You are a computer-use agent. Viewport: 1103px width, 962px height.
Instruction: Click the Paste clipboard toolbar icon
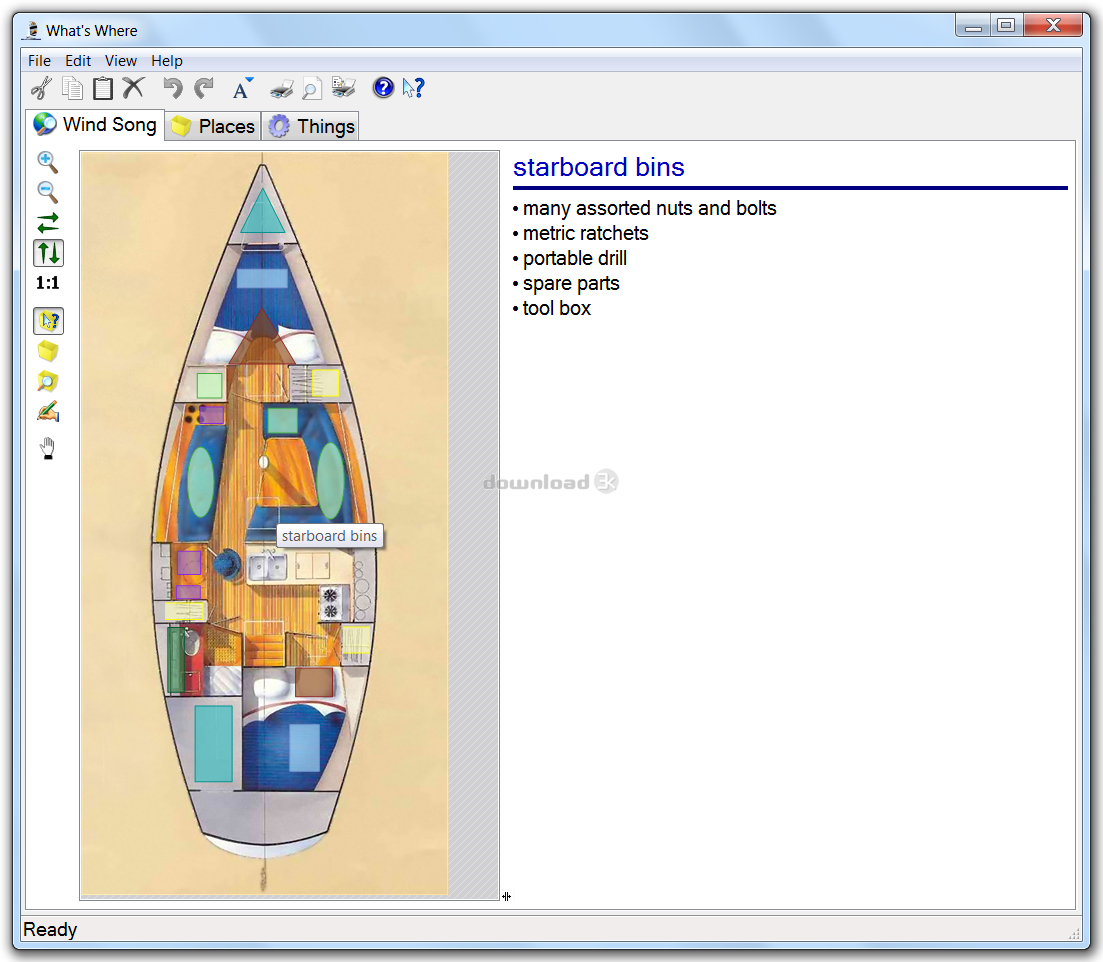point(102,88)
